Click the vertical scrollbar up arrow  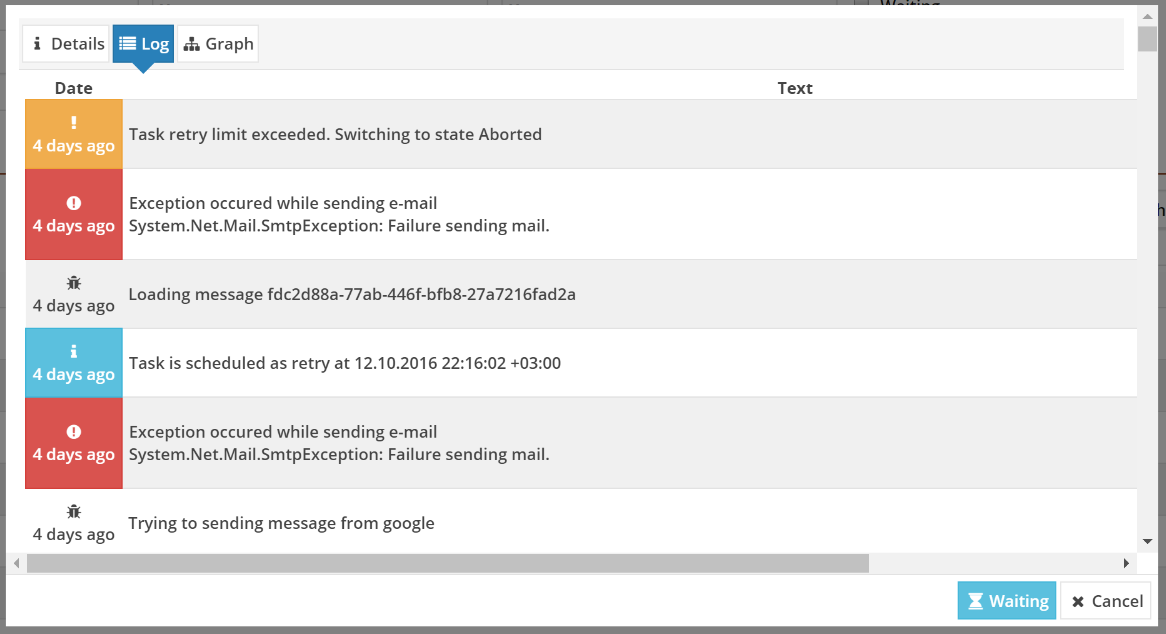pyautogui.click(x=1147, y=16)
